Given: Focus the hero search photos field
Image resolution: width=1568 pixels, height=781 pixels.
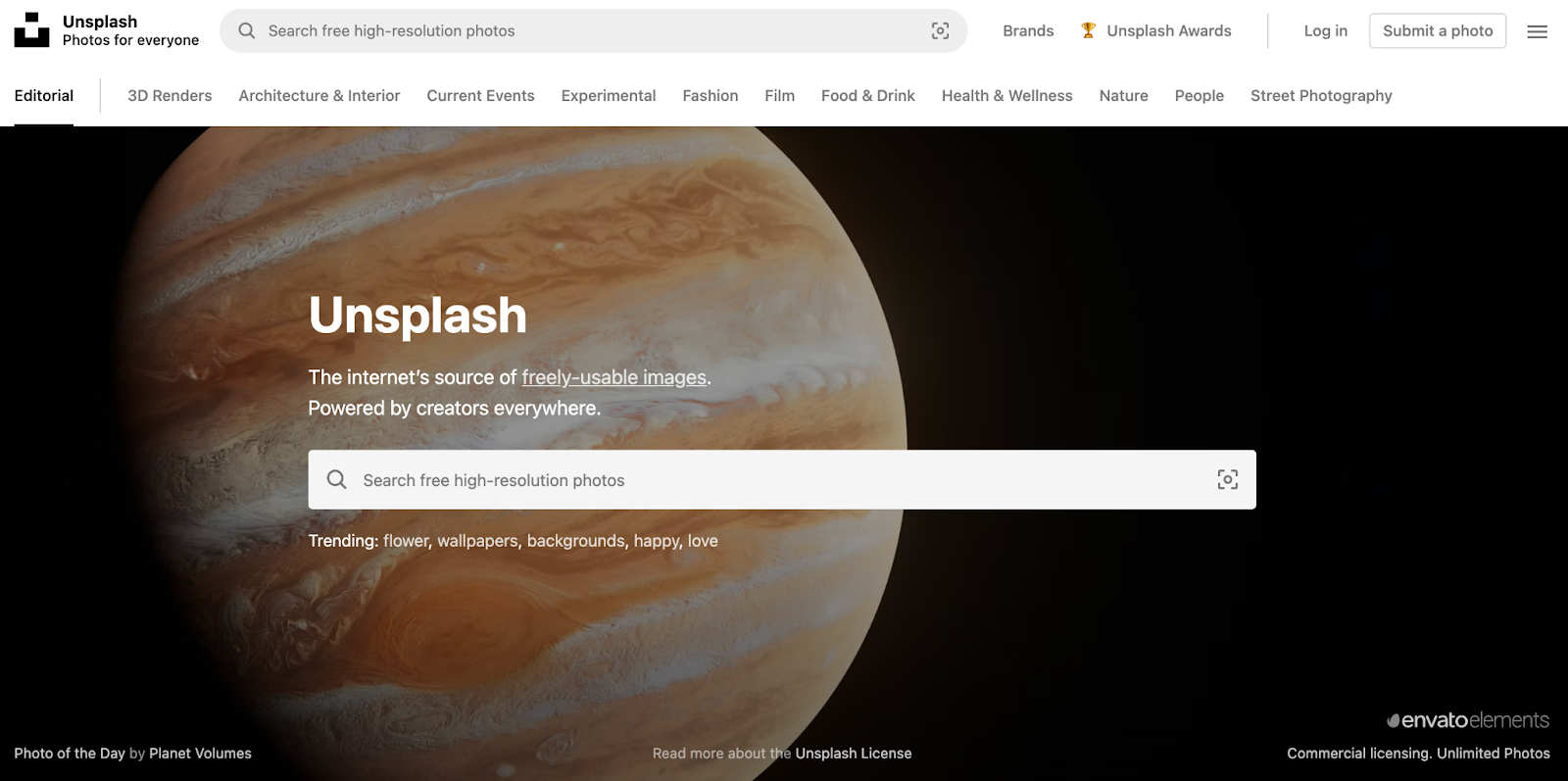Looking at the screenshot, I should [x=782, y=479].
